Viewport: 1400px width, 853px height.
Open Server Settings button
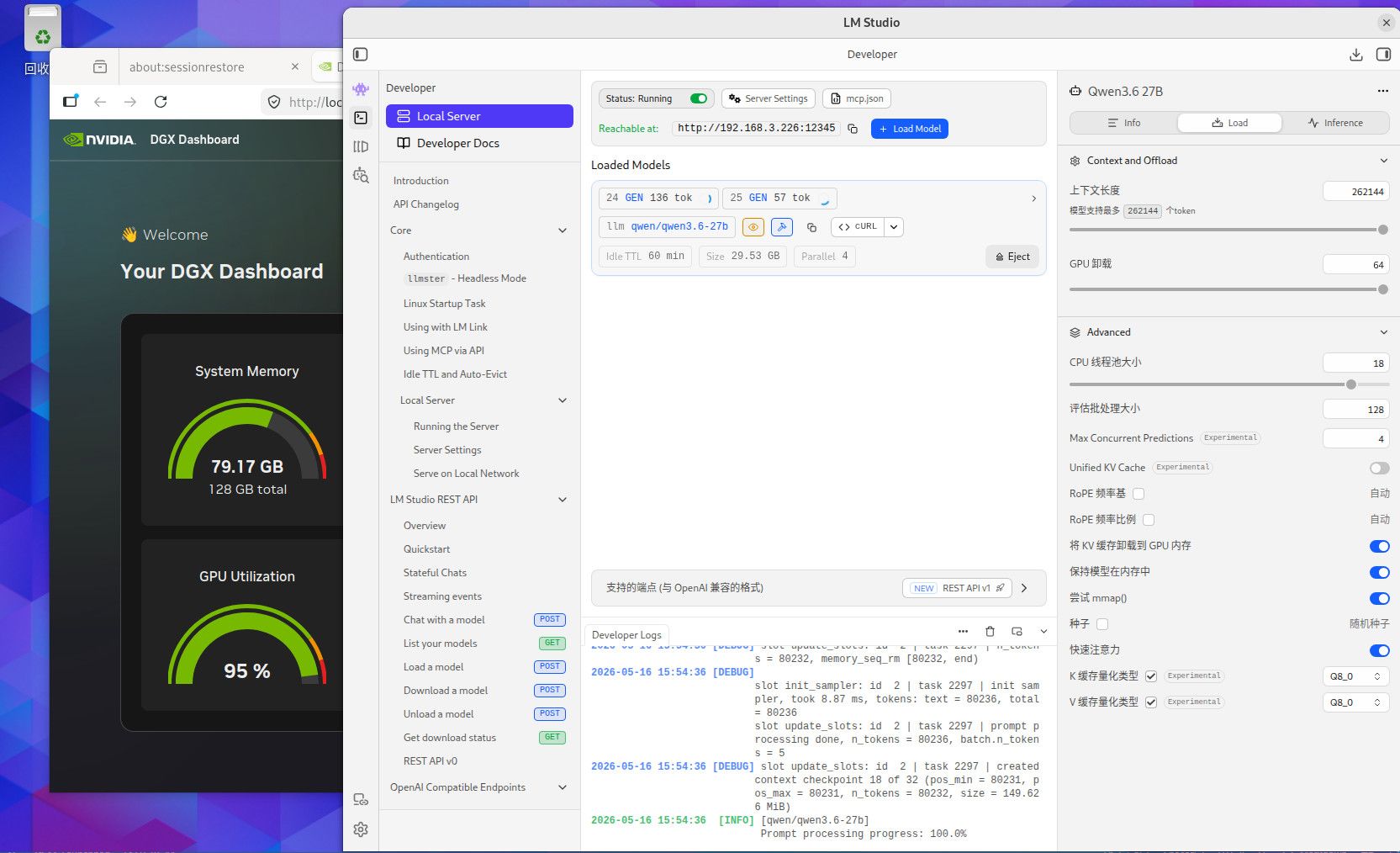pyautogui.click(x=769, y=98)
